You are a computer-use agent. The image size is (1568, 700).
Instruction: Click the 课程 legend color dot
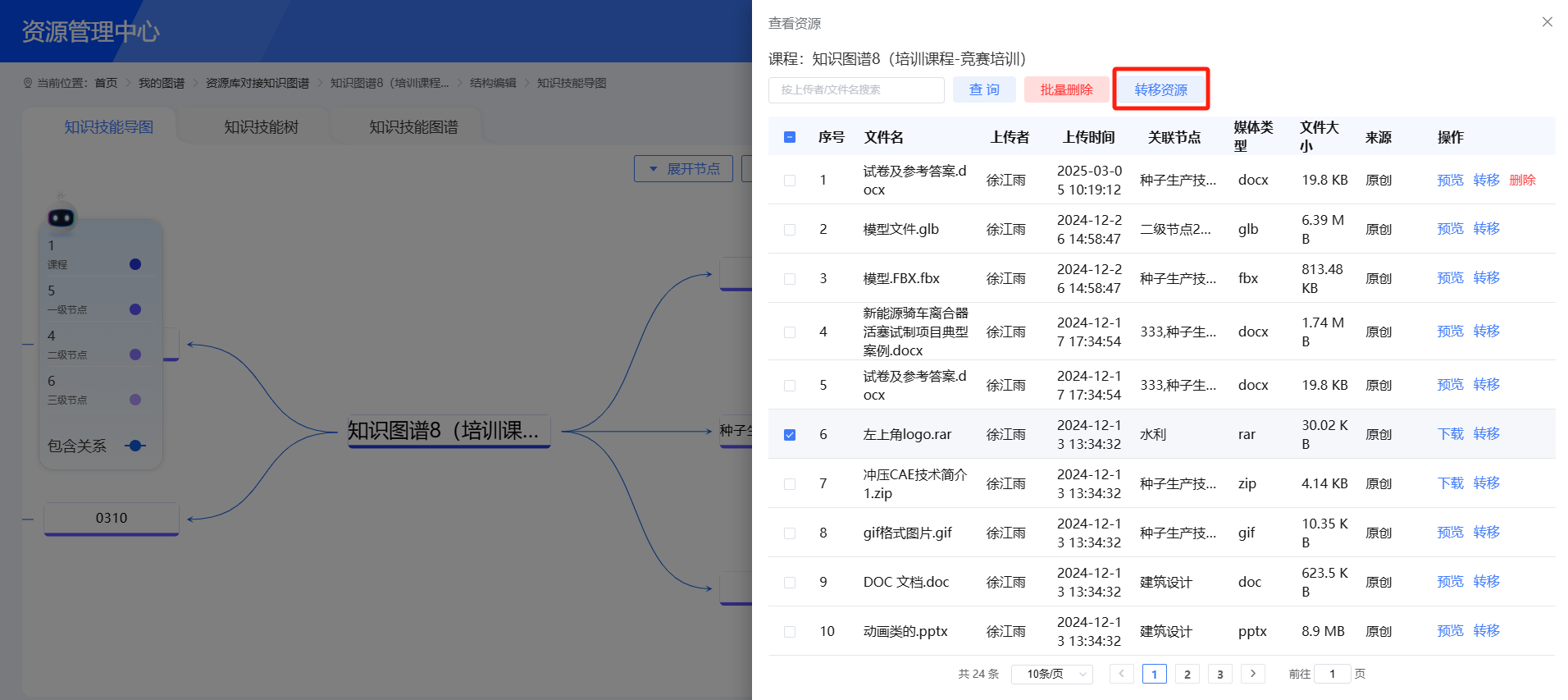(x=135, y=264)
